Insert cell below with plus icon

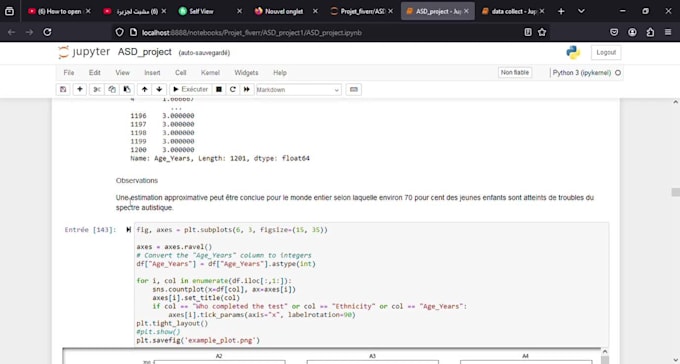(x=79, y=89)
